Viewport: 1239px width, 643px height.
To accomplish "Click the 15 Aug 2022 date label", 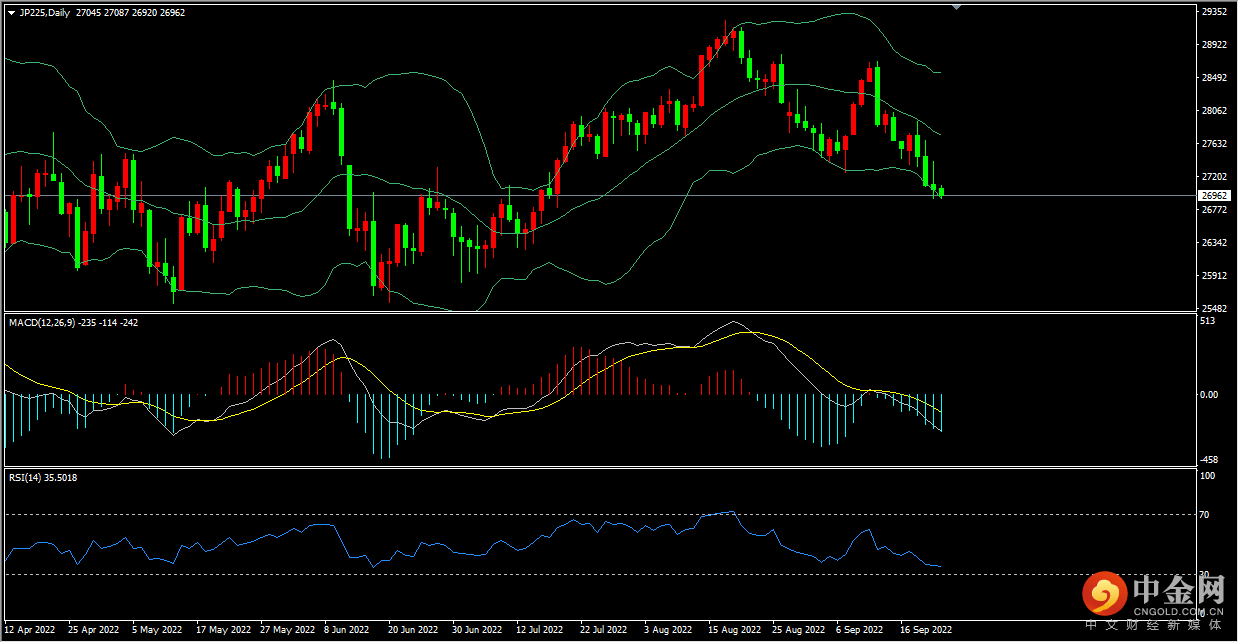I will click(734, 630).
